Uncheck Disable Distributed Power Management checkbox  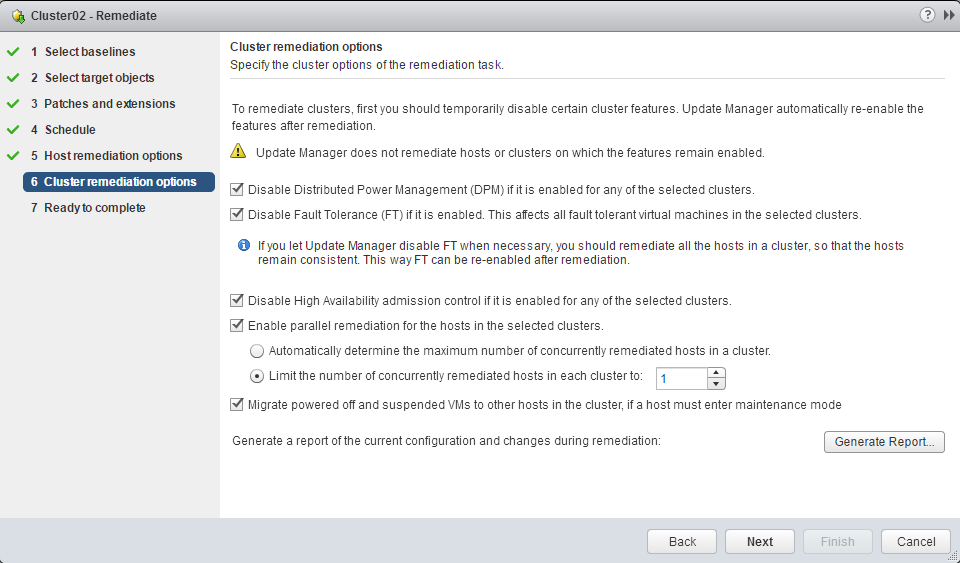(x=237, y=189)
